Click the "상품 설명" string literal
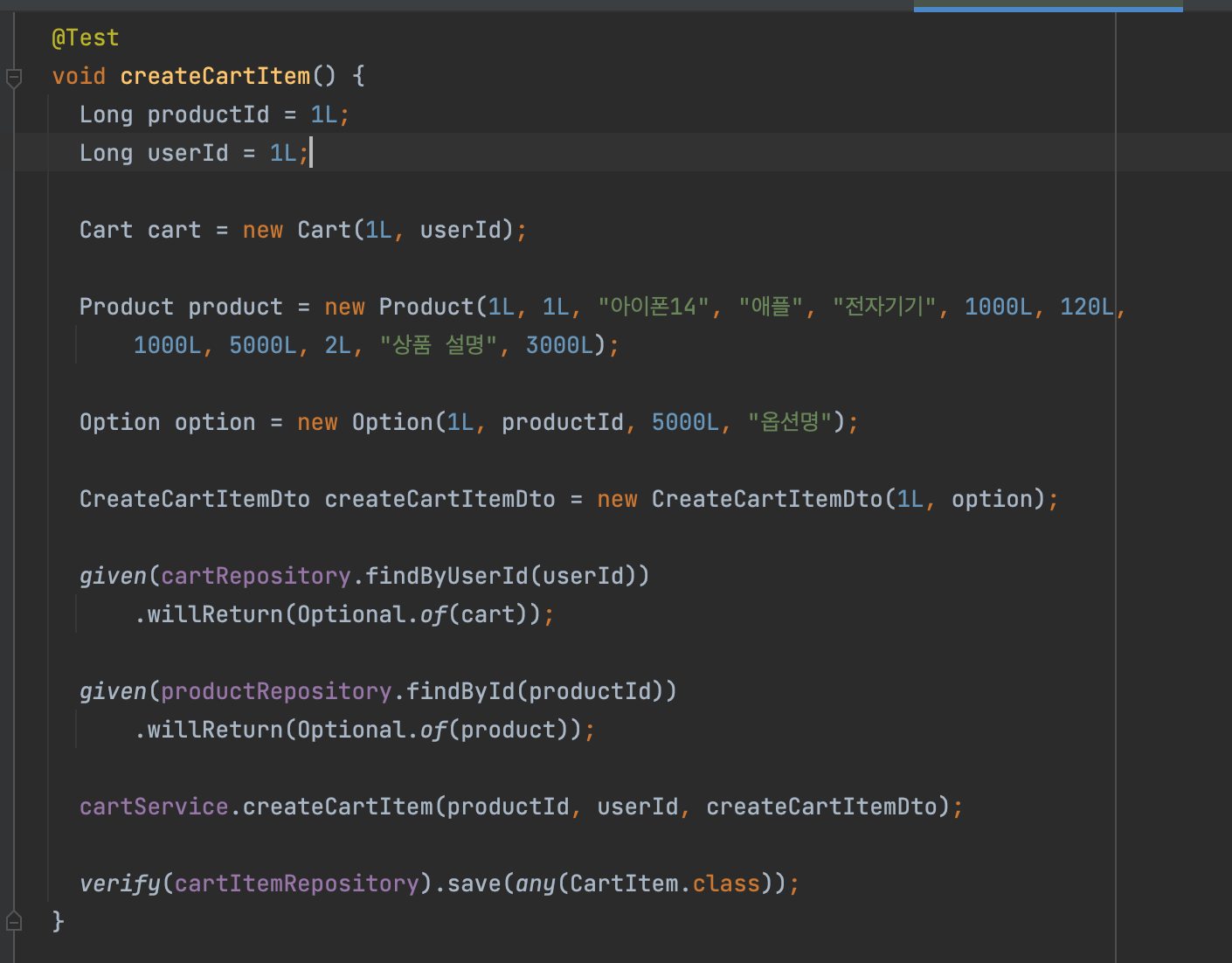Viewport: 1232px width, 963px height. pos(439,345)
